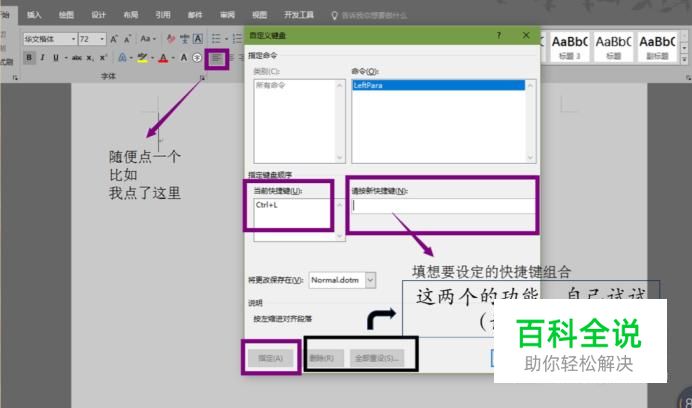692x408 pixels.
Task: Open the 邮件 ribbon tab
Action: coord(195,15)
